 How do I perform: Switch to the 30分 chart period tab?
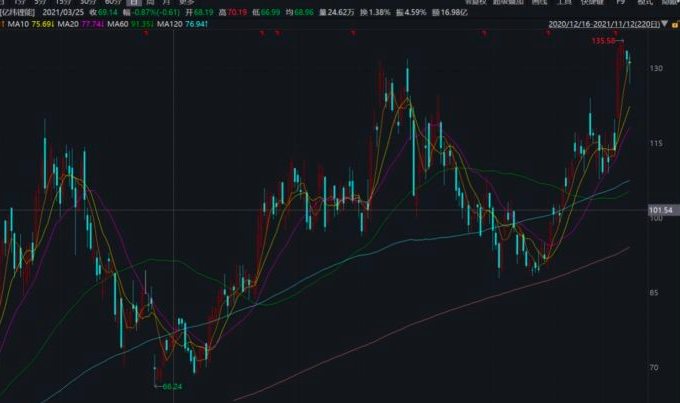(x=88, y=2)
